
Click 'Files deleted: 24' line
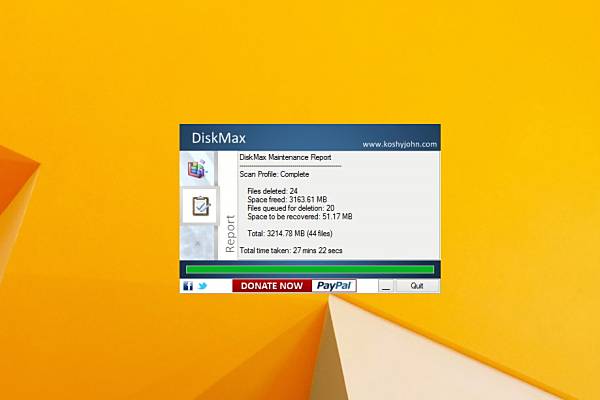[272, 191]
